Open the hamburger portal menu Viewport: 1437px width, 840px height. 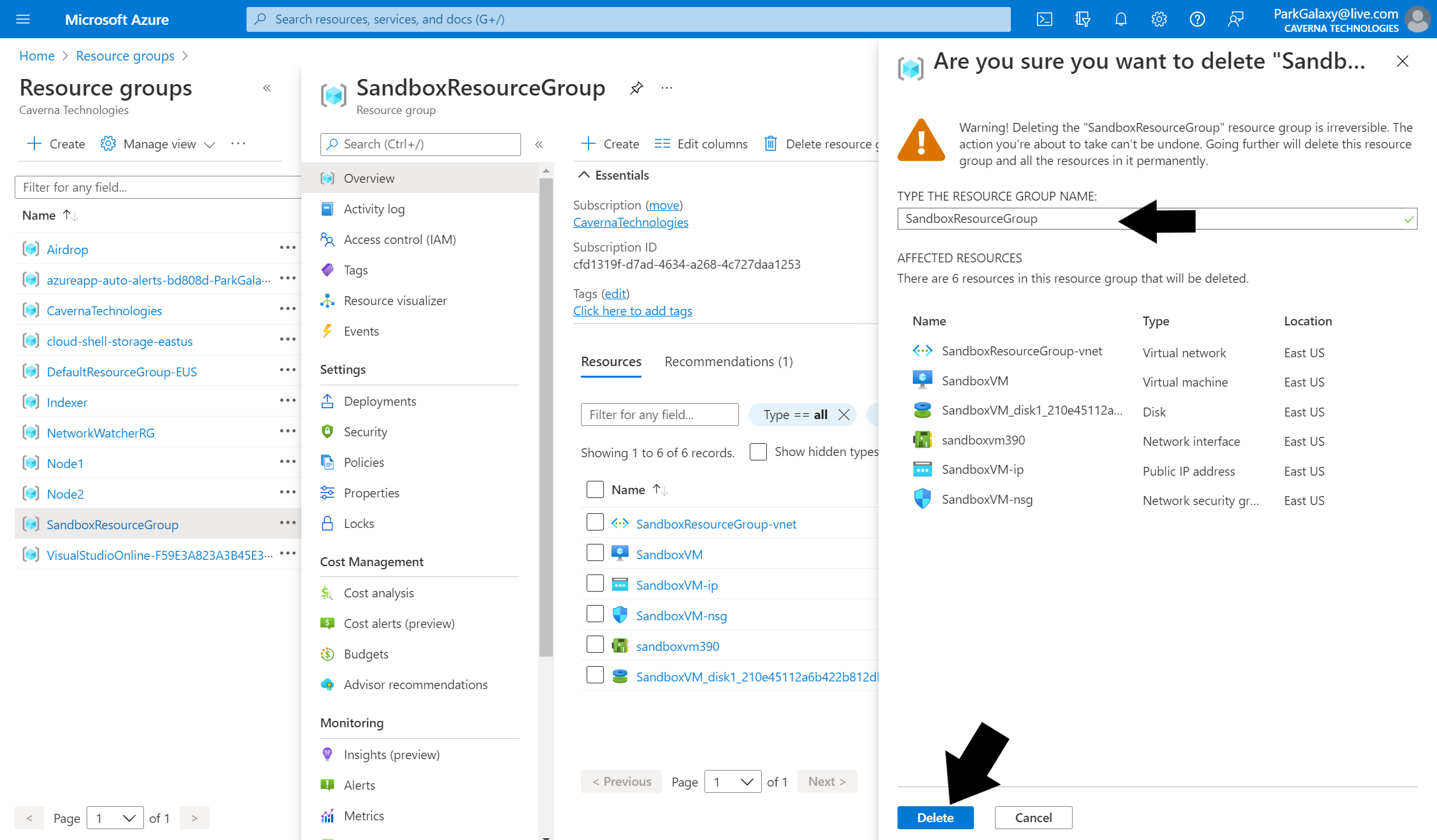point(23,19)
